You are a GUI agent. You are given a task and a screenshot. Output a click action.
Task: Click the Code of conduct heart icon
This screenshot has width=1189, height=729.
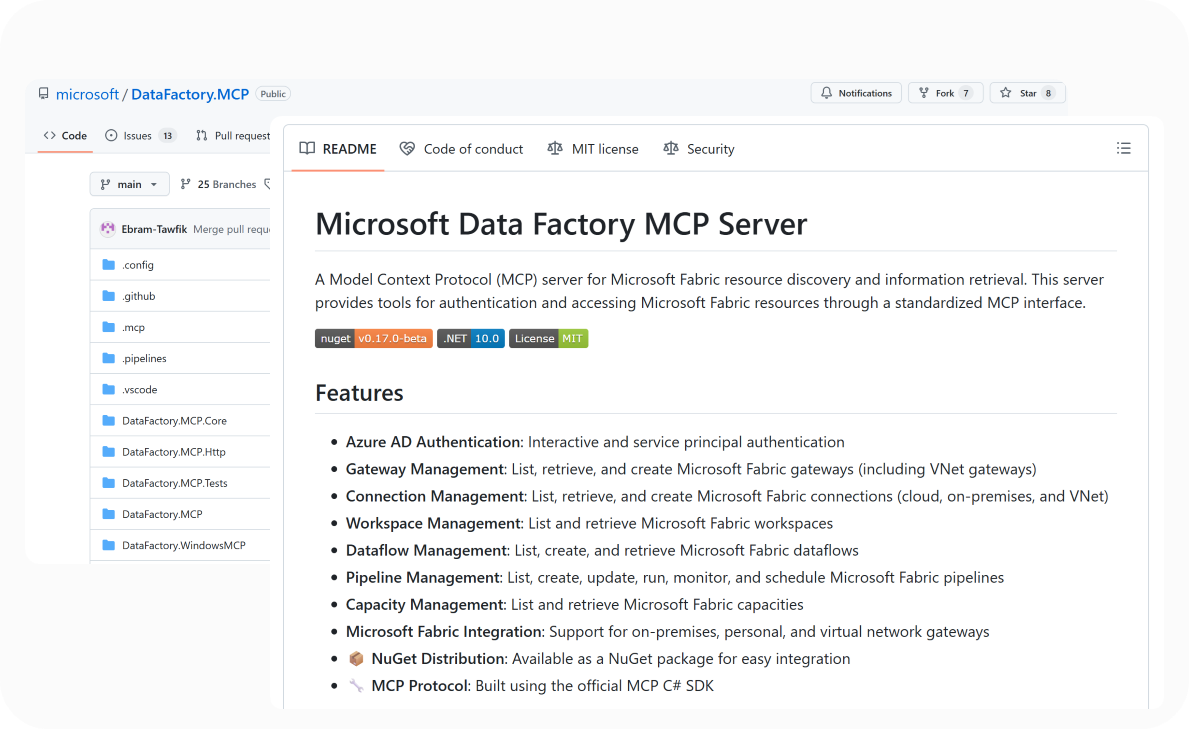(407, 148)
